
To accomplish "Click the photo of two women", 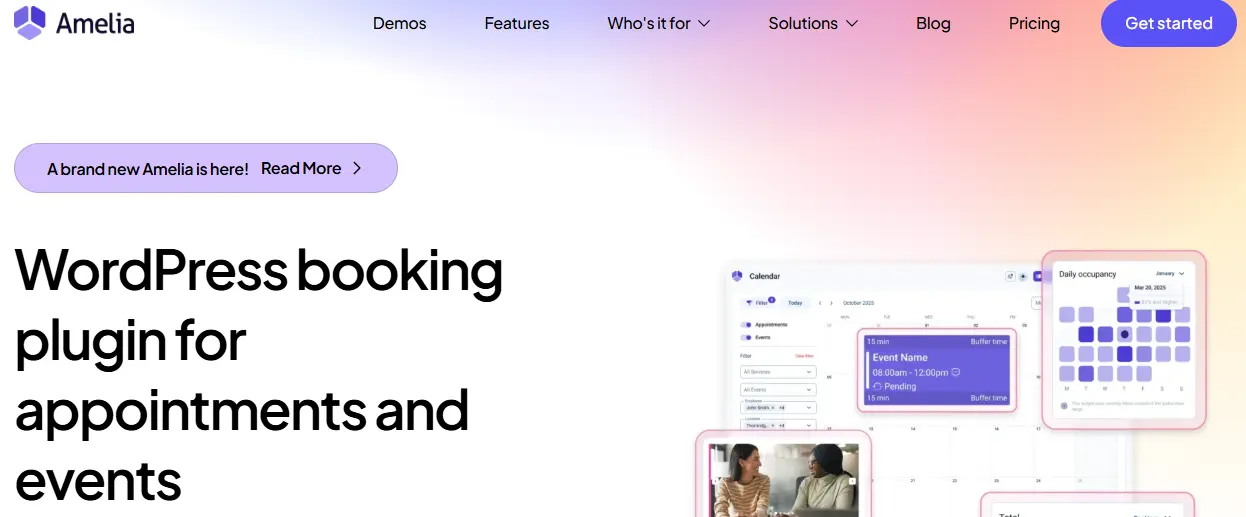I will 784,481.
